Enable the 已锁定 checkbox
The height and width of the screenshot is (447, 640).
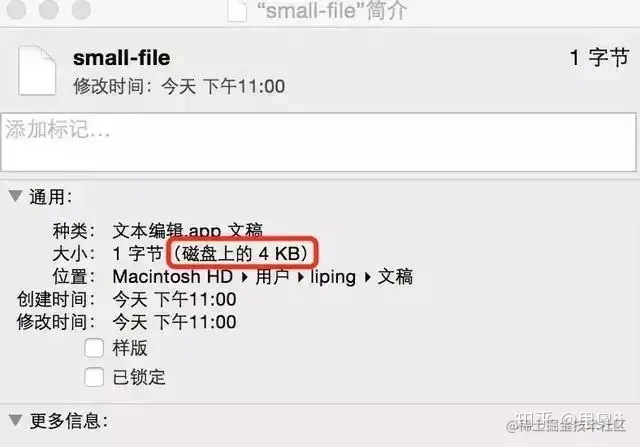click(94, 377)
